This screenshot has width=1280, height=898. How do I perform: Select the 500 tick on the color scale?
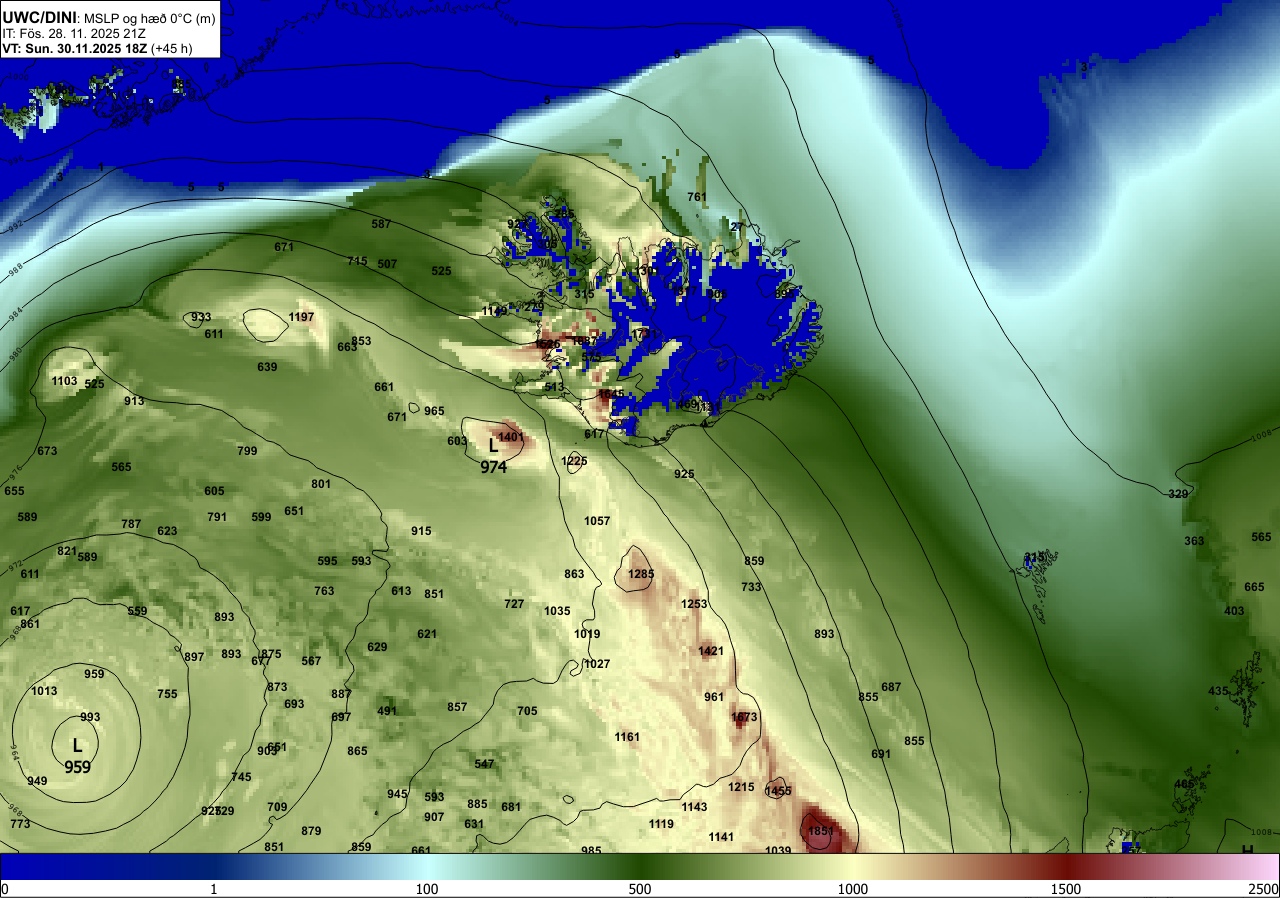point(640,889)
